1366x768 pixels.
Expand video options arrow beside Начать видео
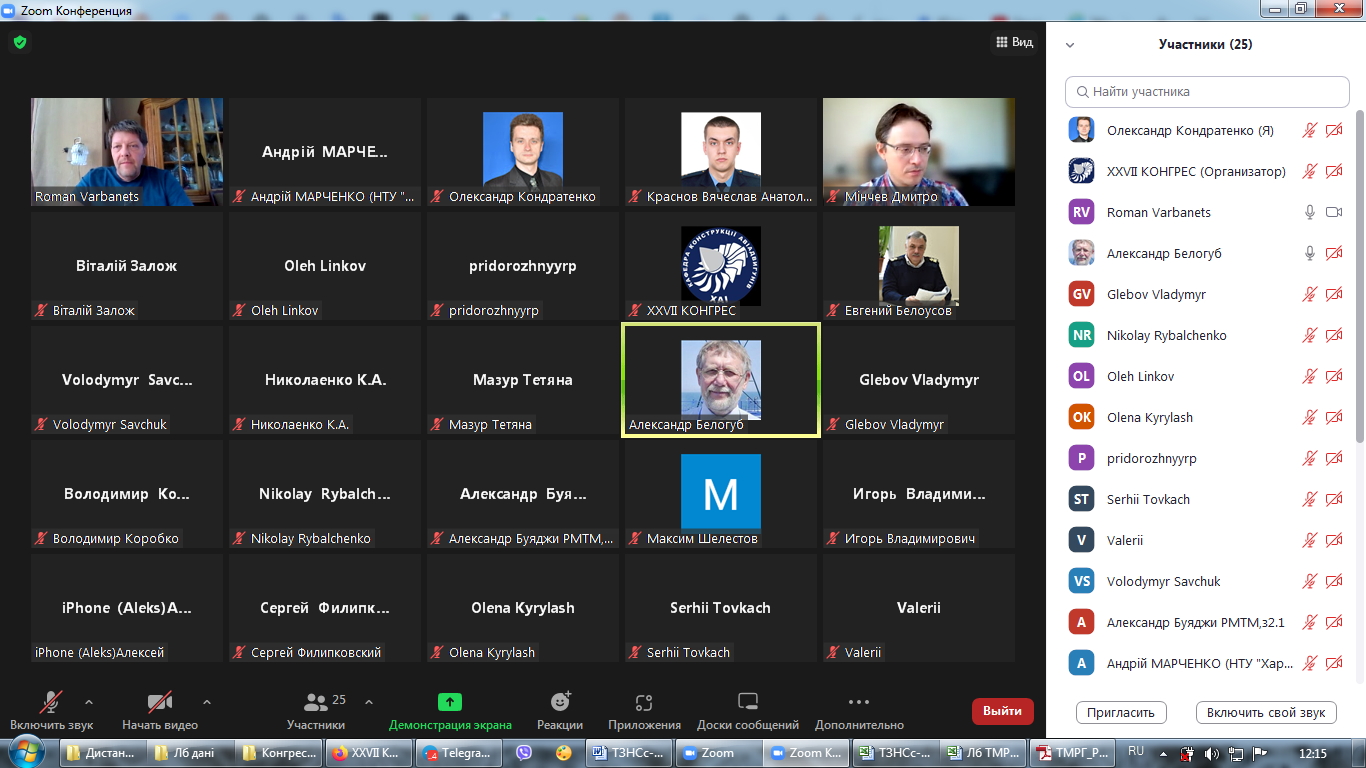tap(207, 702)
